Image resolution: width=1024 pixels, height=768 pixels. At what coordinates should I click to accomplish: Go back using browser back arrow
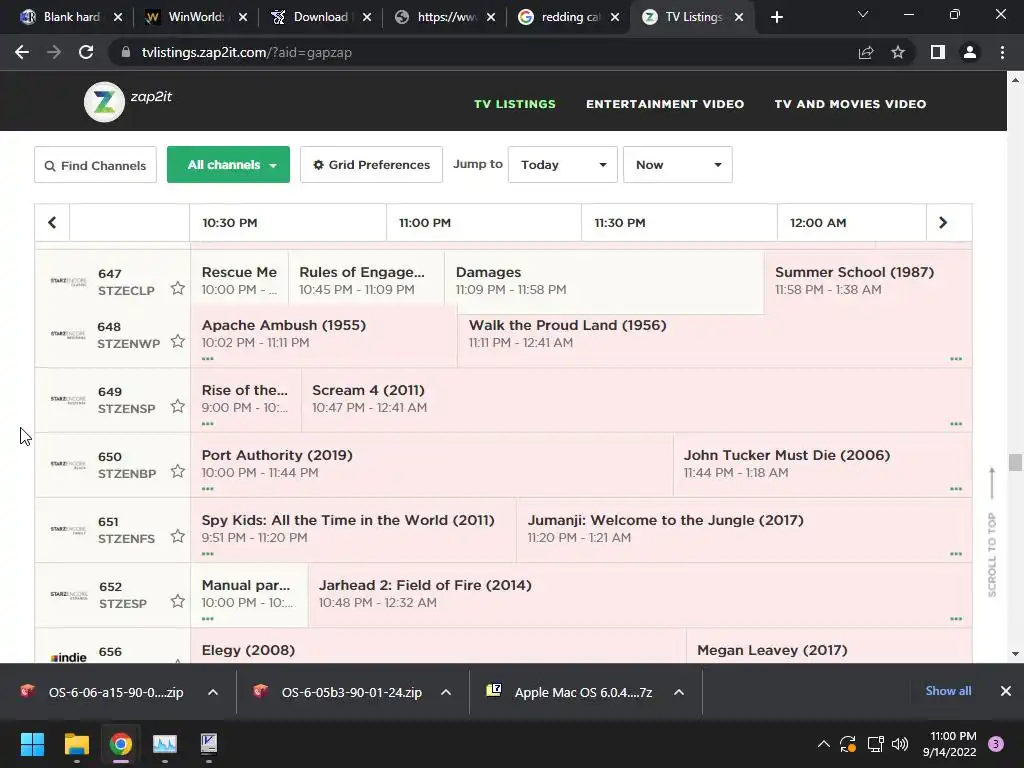point(22,52)
